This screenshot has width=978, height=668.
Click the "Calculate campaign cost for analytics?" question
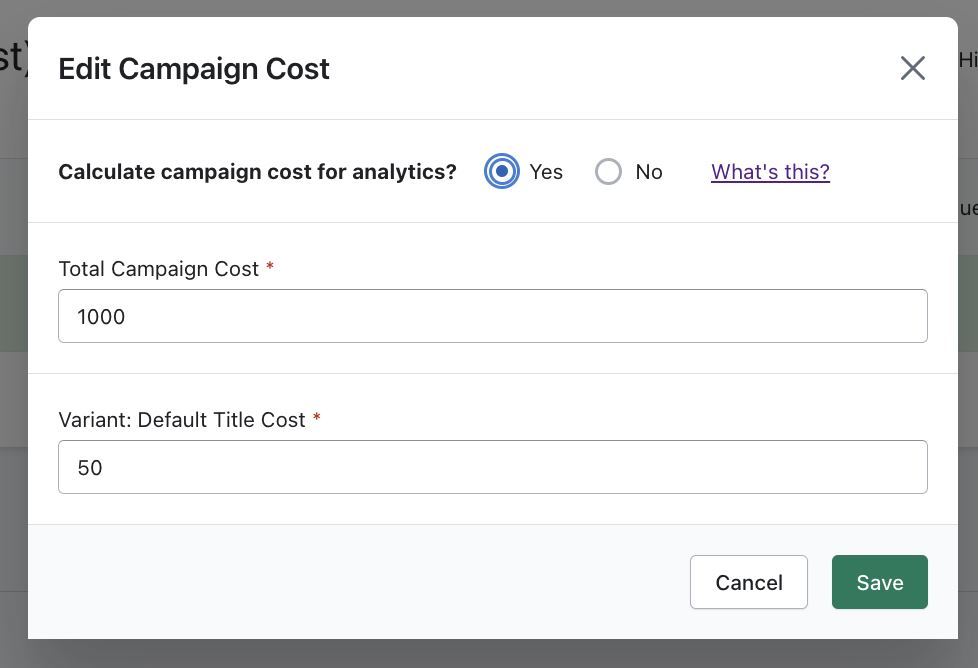(257, 172)
